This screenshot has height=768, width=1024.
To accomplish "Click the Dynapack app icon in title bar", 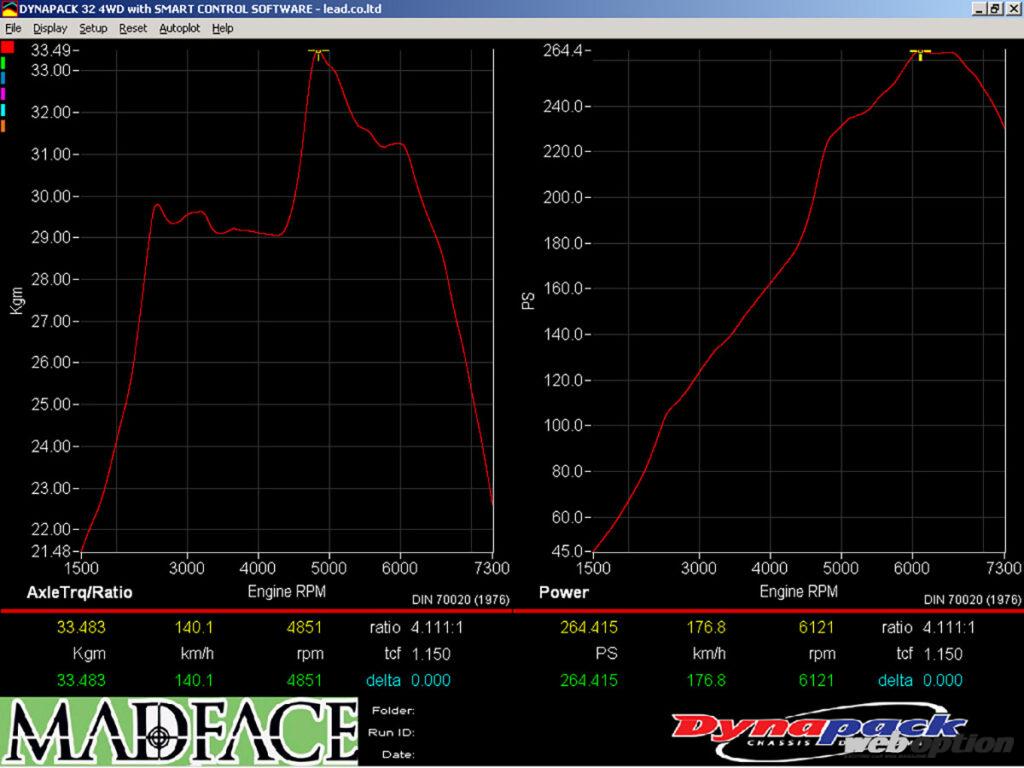I will click(x=9, y=8).
